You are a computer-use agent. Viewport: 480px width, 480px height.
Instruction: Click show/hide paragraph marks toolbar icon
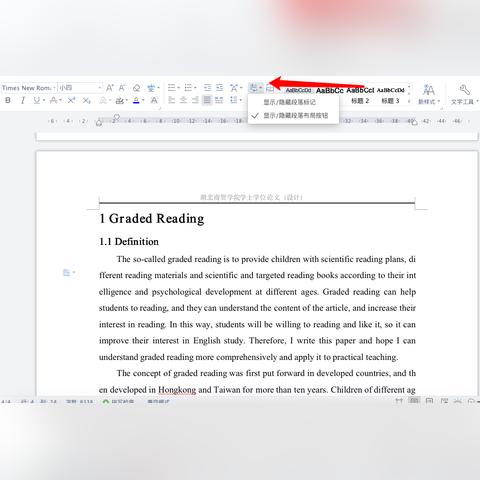[254, 88]
